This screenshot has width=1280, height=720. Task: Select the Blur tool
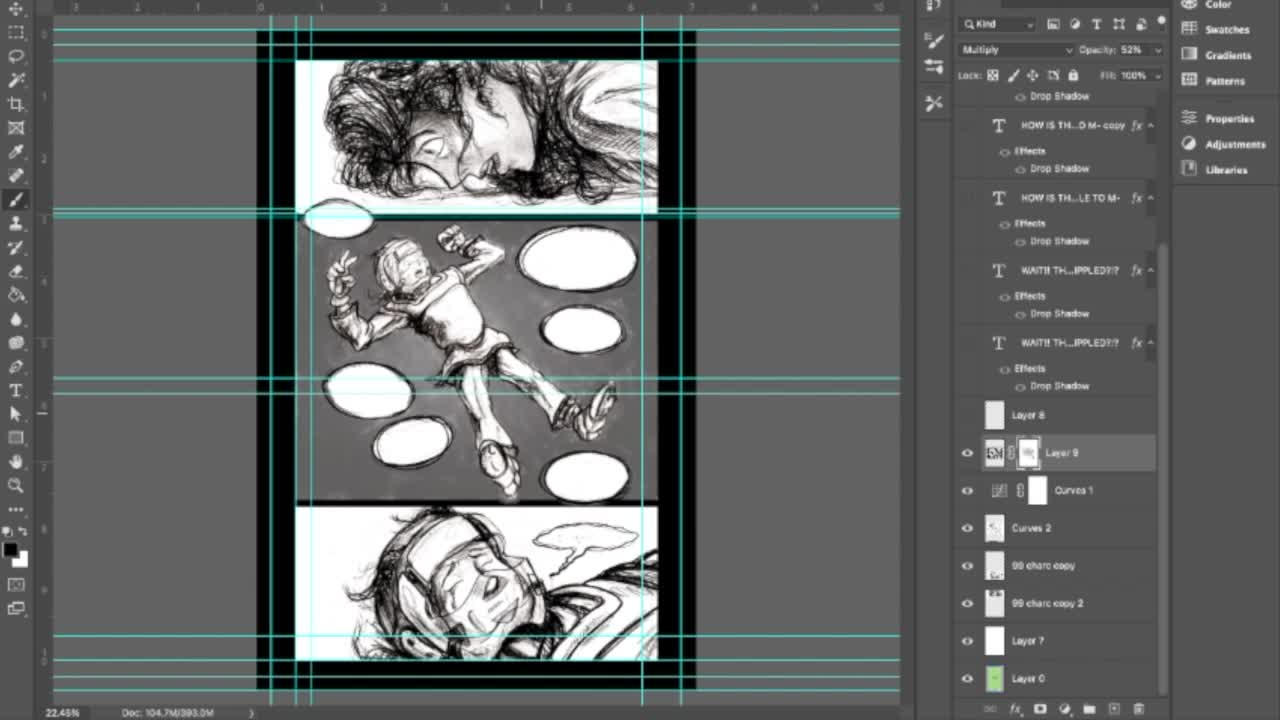pyautogui.click(x=16, y=319)
